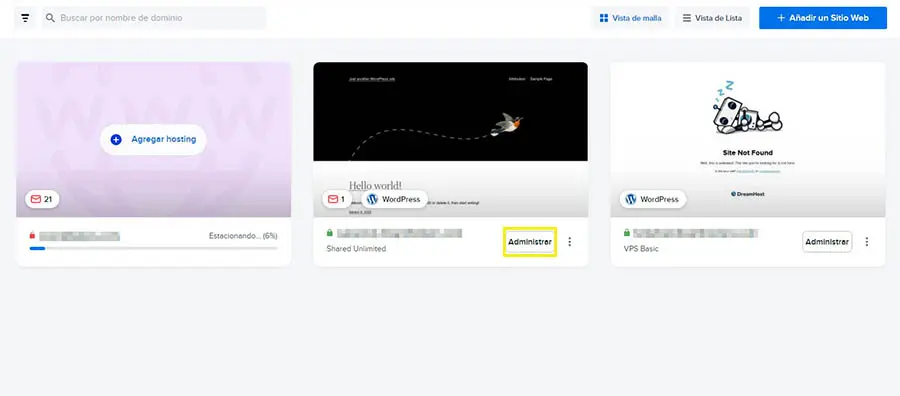
Task: Open the 1 email badge
Action: tap(337, 199)
